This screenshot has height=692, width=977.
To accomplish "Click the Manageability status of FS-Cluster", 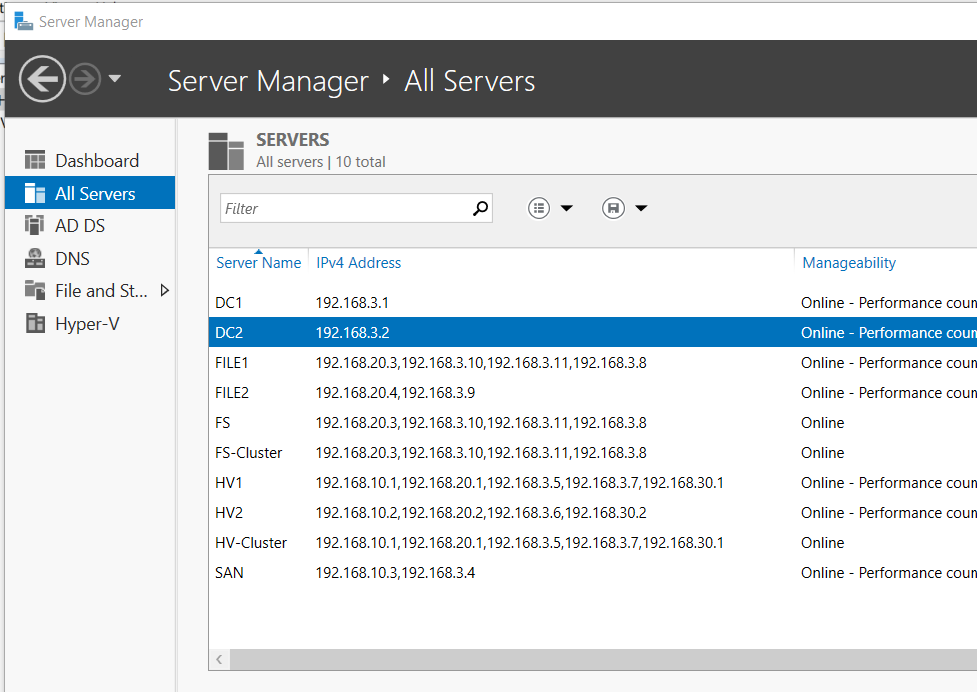I will (822, 453).
